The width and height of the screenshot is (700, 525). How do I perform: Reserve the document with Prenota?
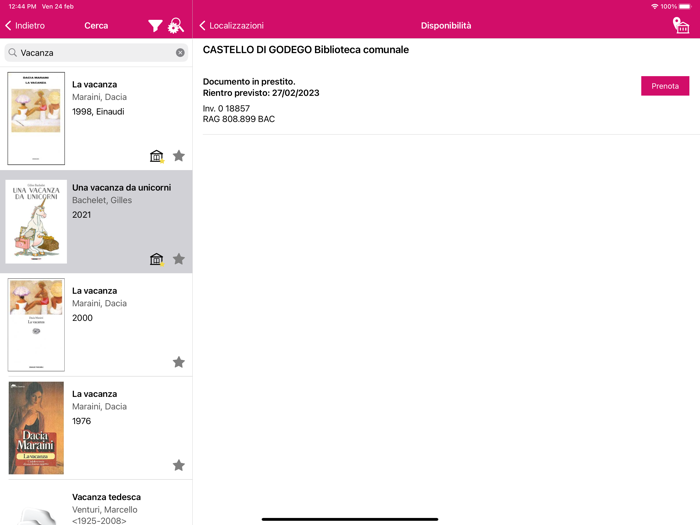665,86
